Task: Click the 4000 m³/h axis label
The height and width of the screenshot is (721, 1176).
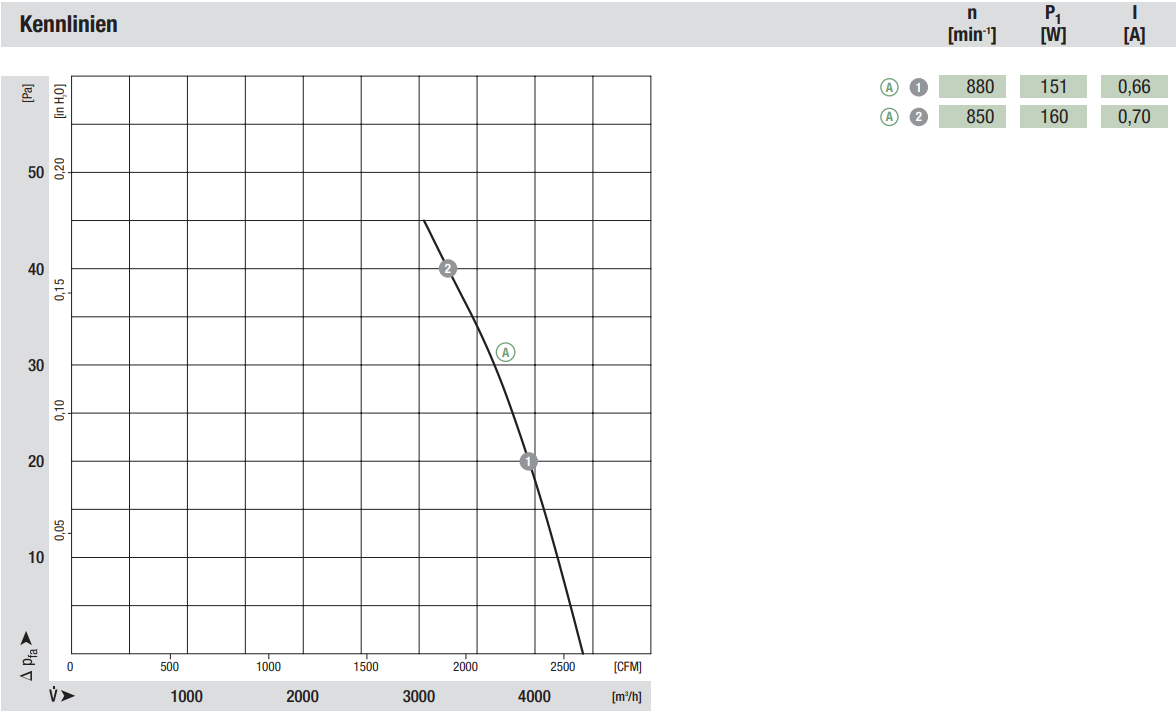Action: coord(534,696)
